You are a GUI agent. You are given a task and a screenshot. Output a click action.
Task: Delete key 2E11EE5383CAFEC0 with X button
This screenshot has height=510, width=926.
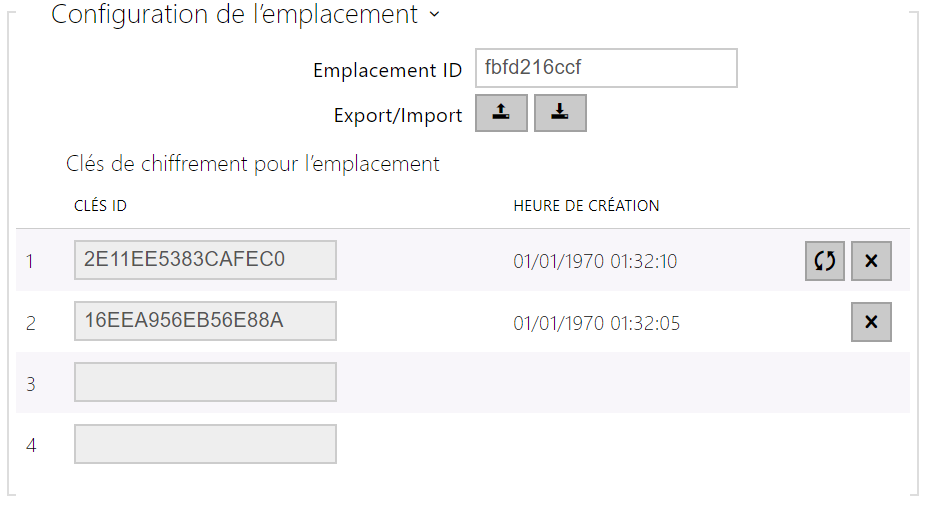871,261
